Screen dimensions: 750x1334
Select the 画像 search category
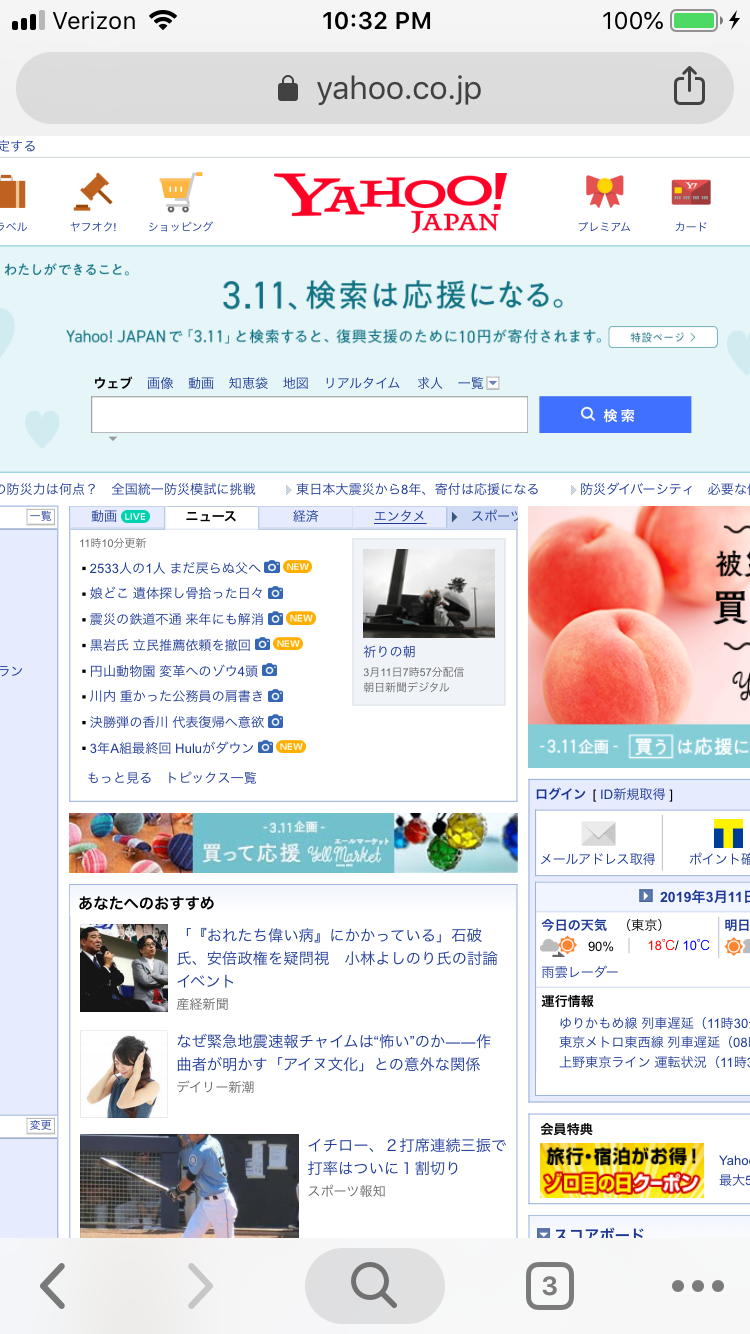click(x=160, y=383)
